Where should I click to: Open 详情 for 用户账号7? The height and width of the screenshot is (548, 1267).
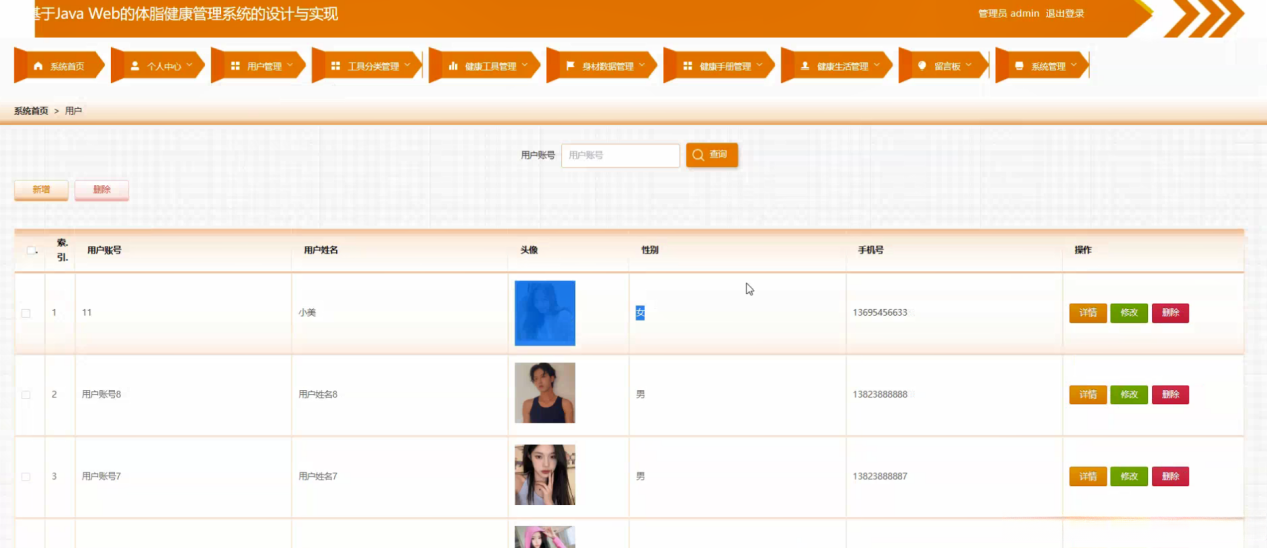pos(1088,477)
